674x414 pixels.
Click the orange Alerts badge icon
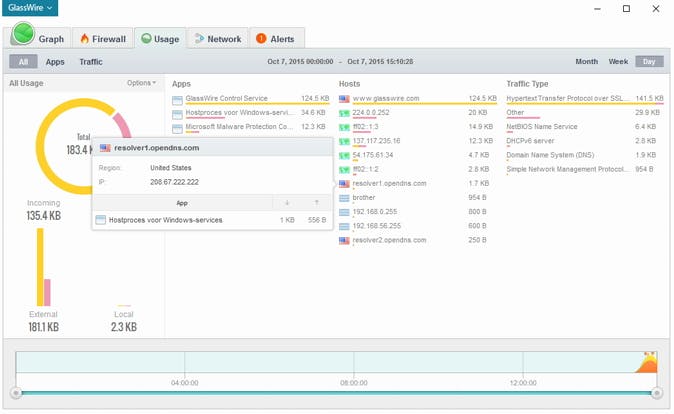point(261,39)
